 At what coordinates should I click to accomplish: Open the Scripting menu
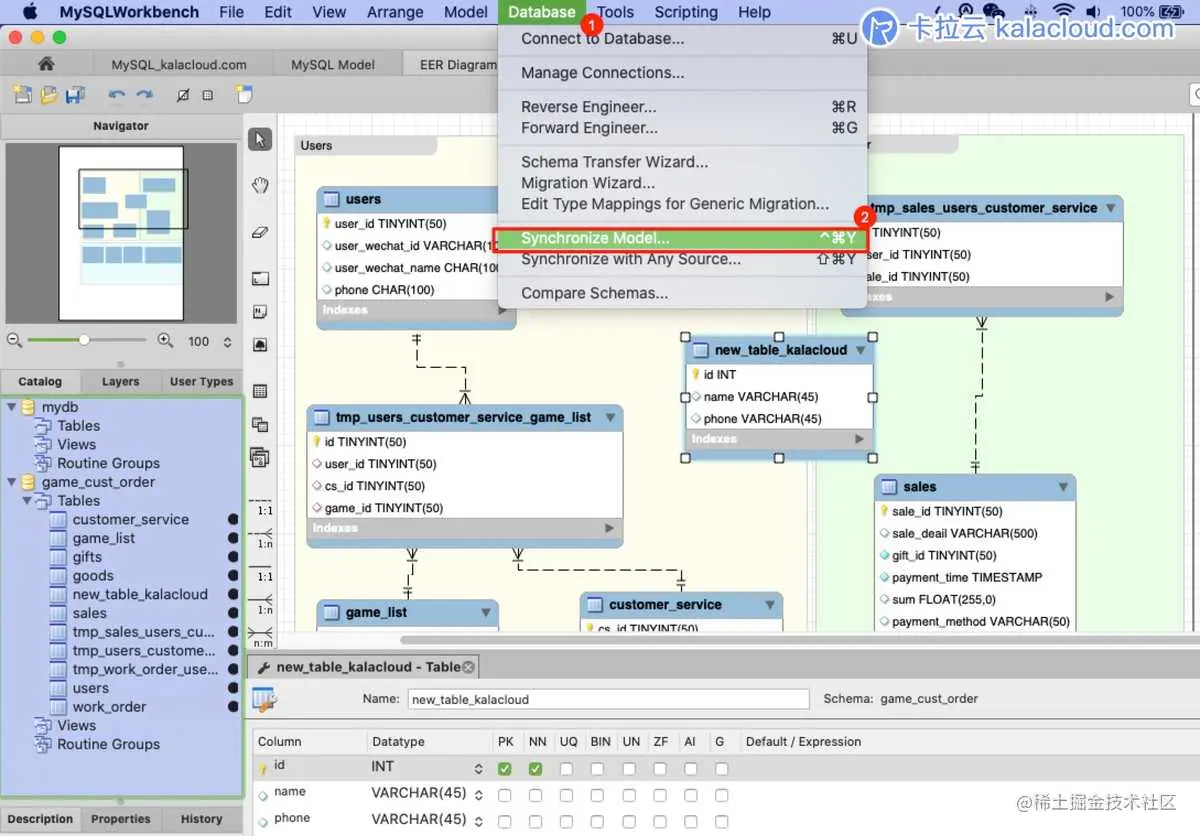coord(686,12)
